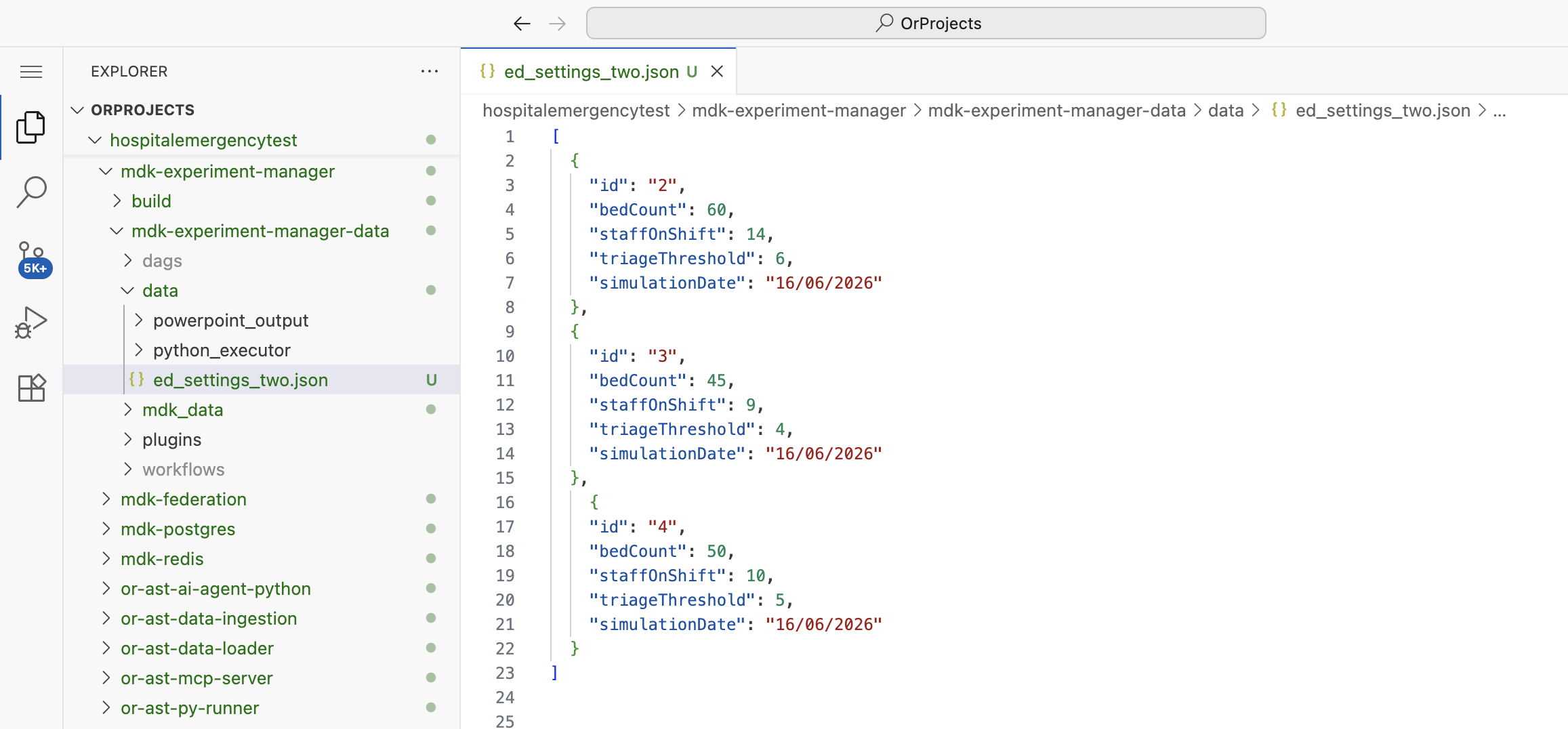The height and width of the screenshot is (729, 1568).
Task: Click the JSON file icon on editor tab
Action: 487,70
